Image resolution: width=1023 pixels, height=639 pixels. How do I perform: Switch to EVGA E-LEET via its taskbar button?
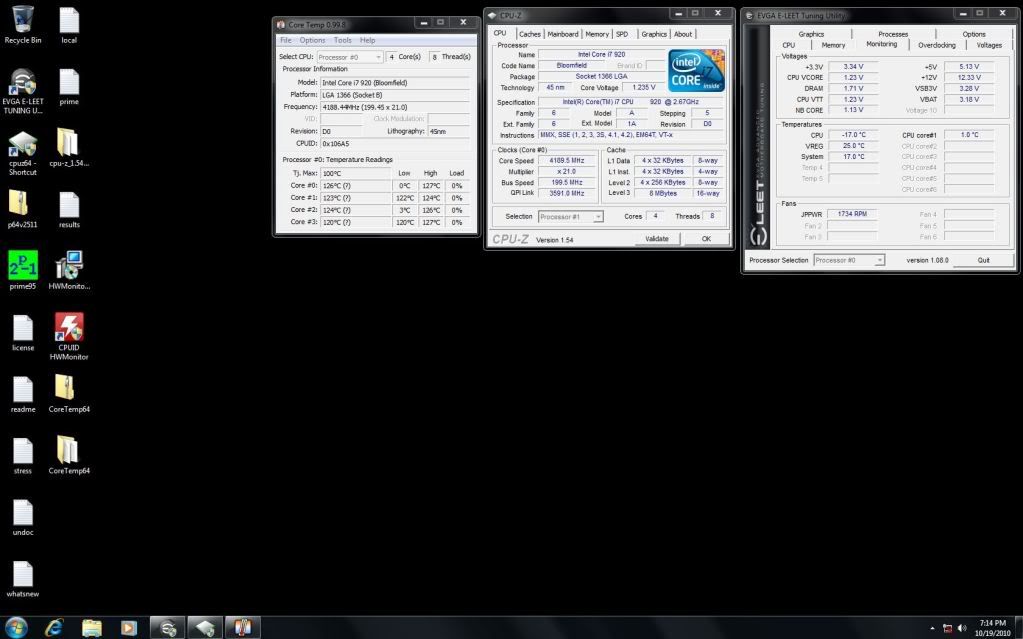pyautogui.click(x=168, y=628)
